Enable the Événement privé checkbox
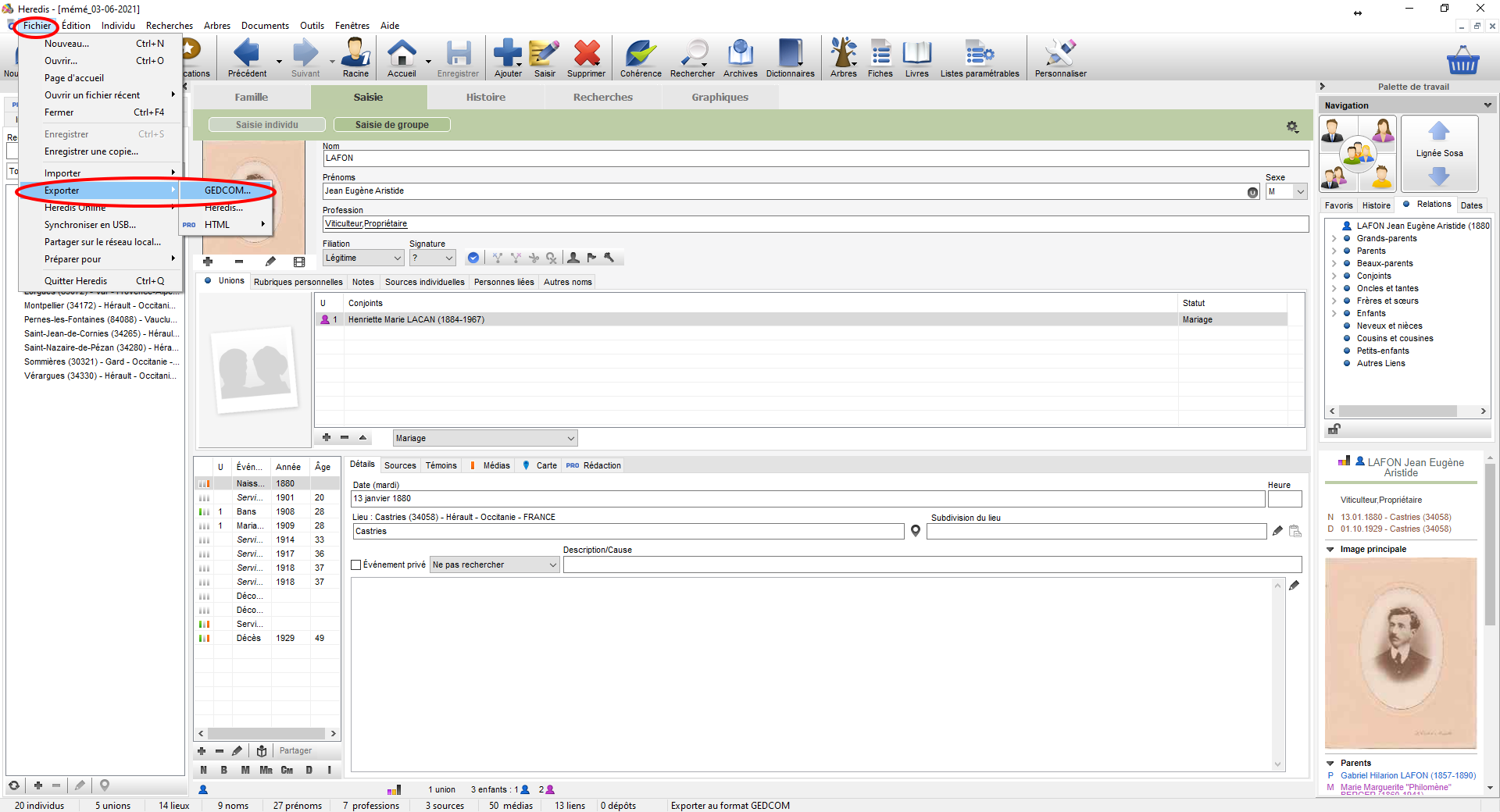 356,564
